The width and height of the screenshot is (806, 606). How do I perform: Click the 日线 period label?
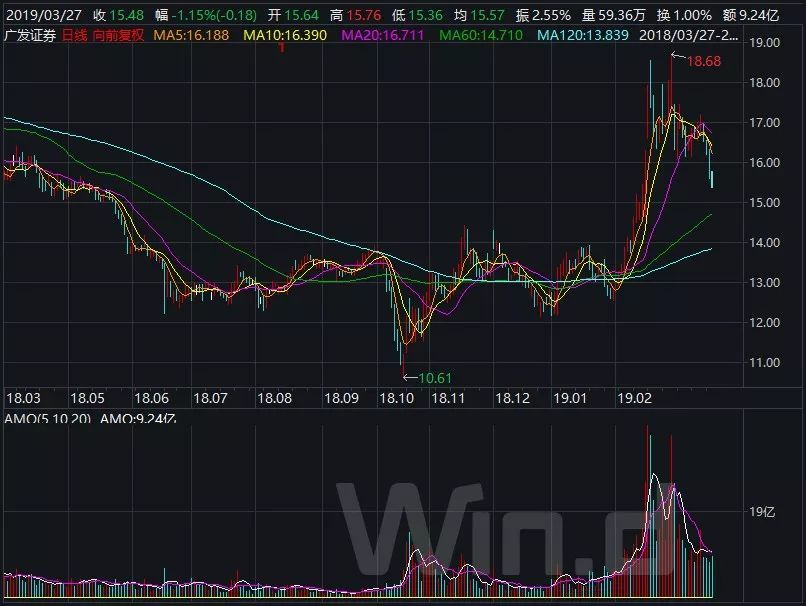point(75,35)
